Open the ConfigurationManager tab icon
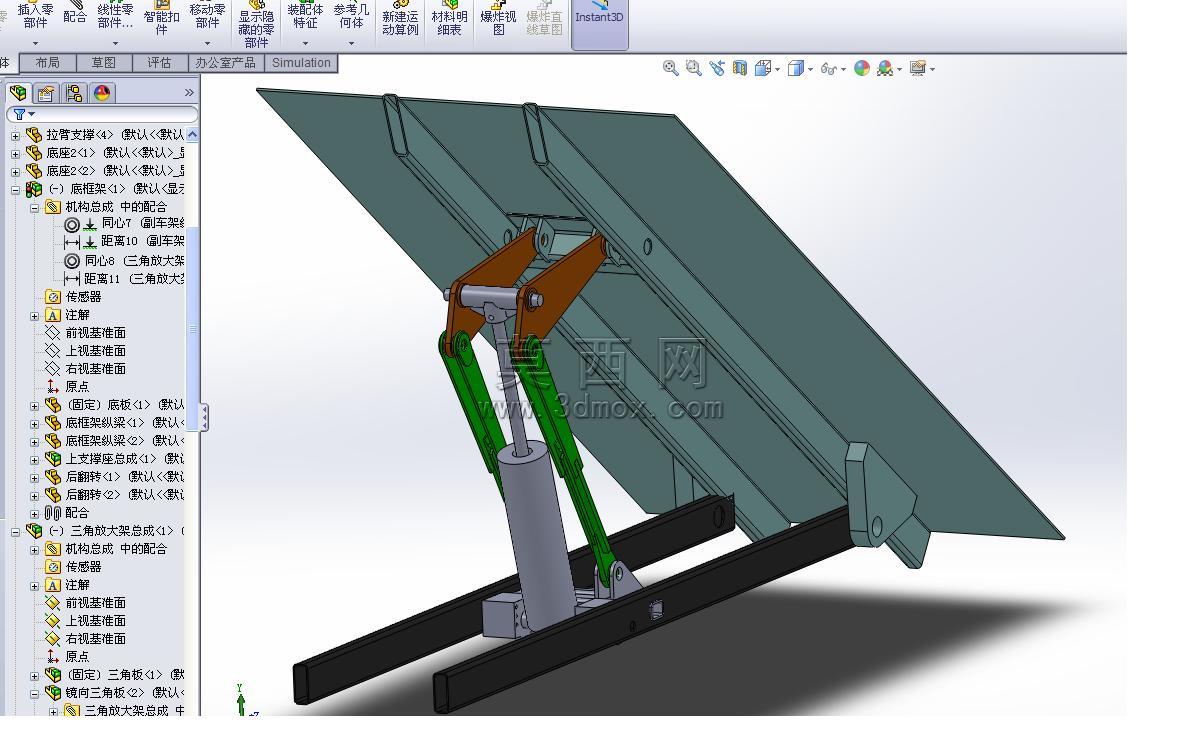1202x752 pixels. coord(74,93)
